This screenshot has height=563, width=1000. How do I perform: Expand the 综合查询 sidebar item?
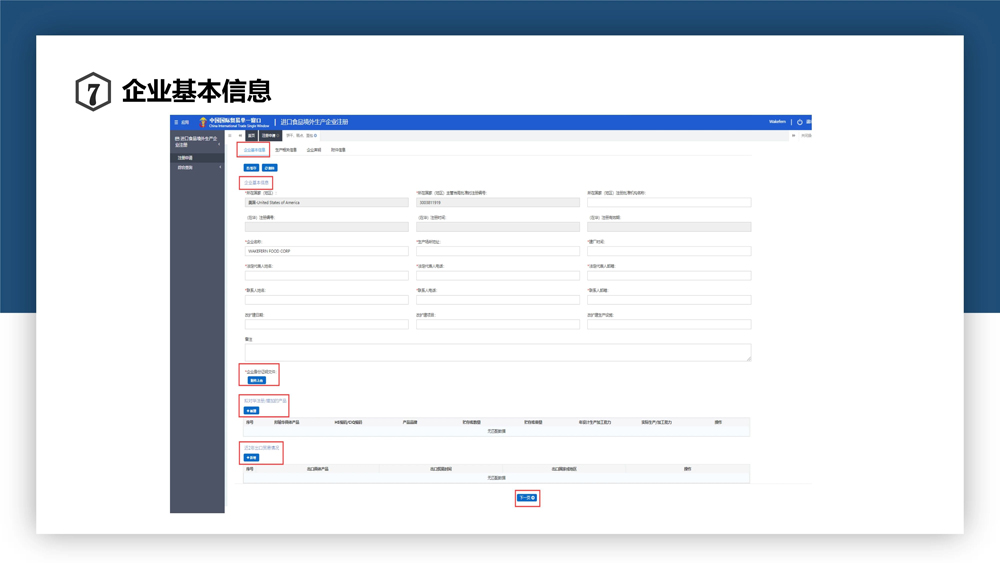(197, 168)
